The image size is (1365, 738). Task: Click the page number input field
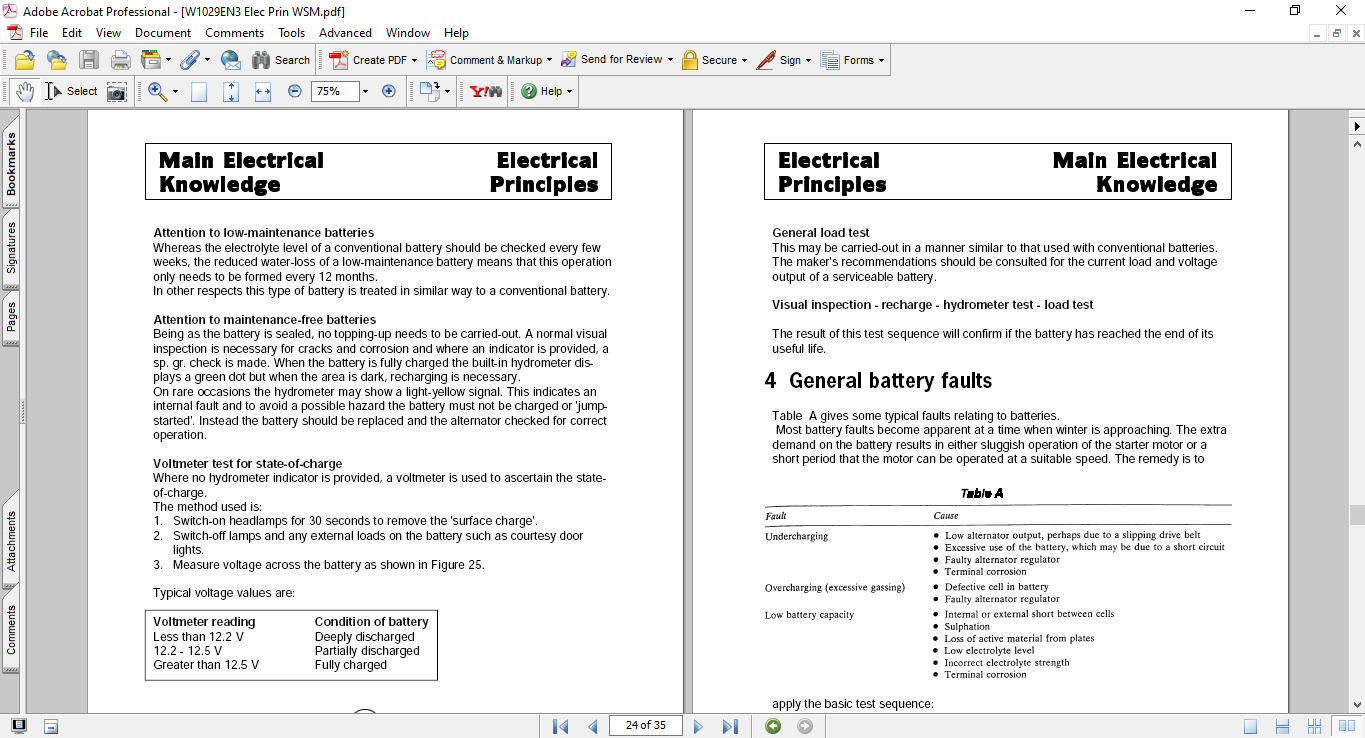[x=645, y=725]
